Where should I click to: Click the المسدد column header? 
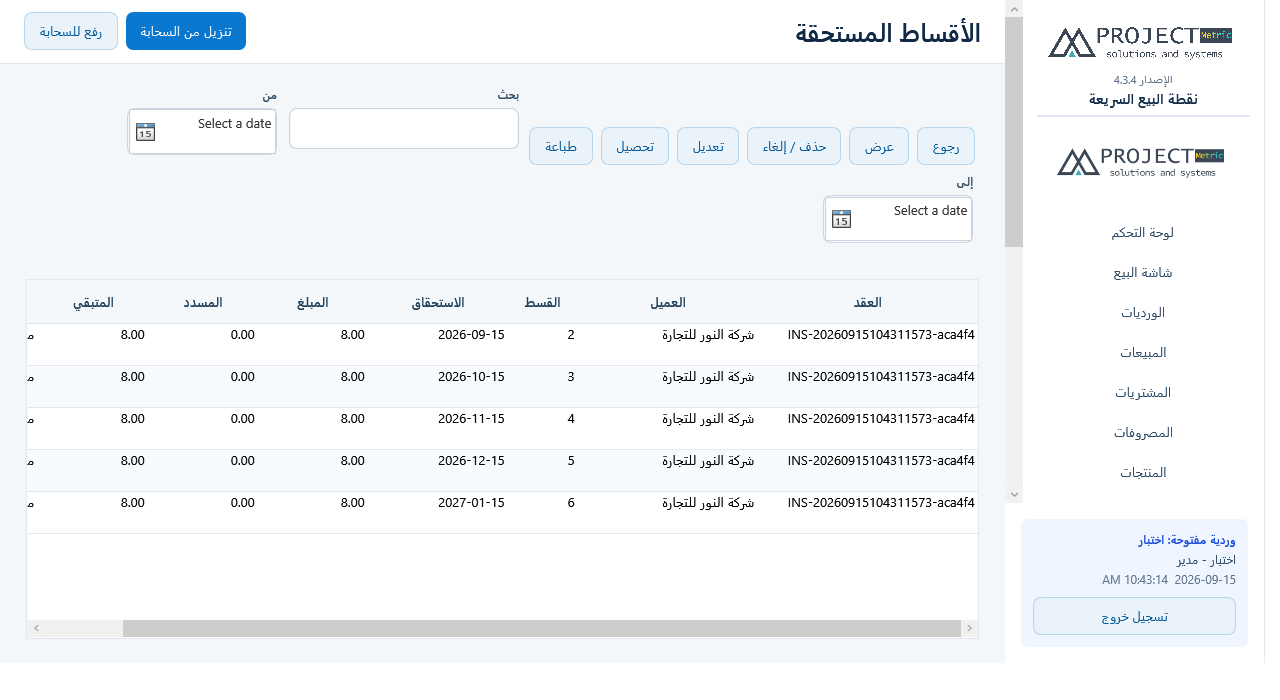pyautogui.click(x=201, y=302)
